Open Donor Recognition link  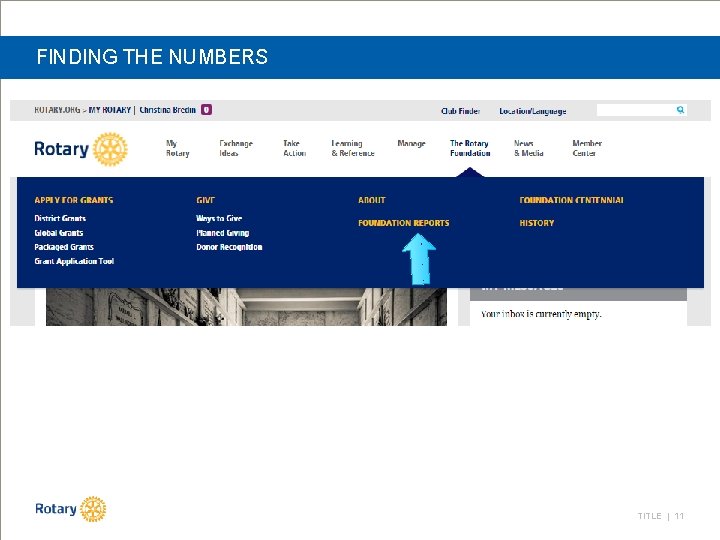click(x=229, y=247)
